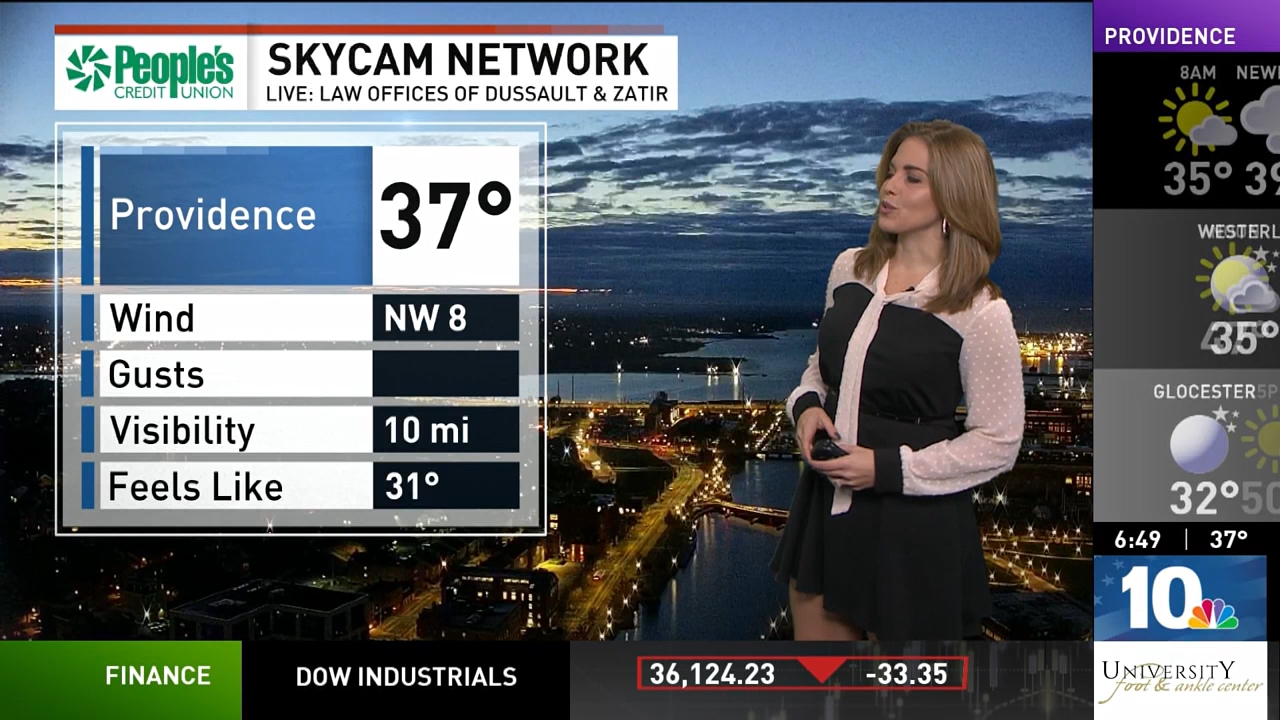The image size is (1280, 720).
Task: Click the NBC 10 station logo
Action: 1179,598
